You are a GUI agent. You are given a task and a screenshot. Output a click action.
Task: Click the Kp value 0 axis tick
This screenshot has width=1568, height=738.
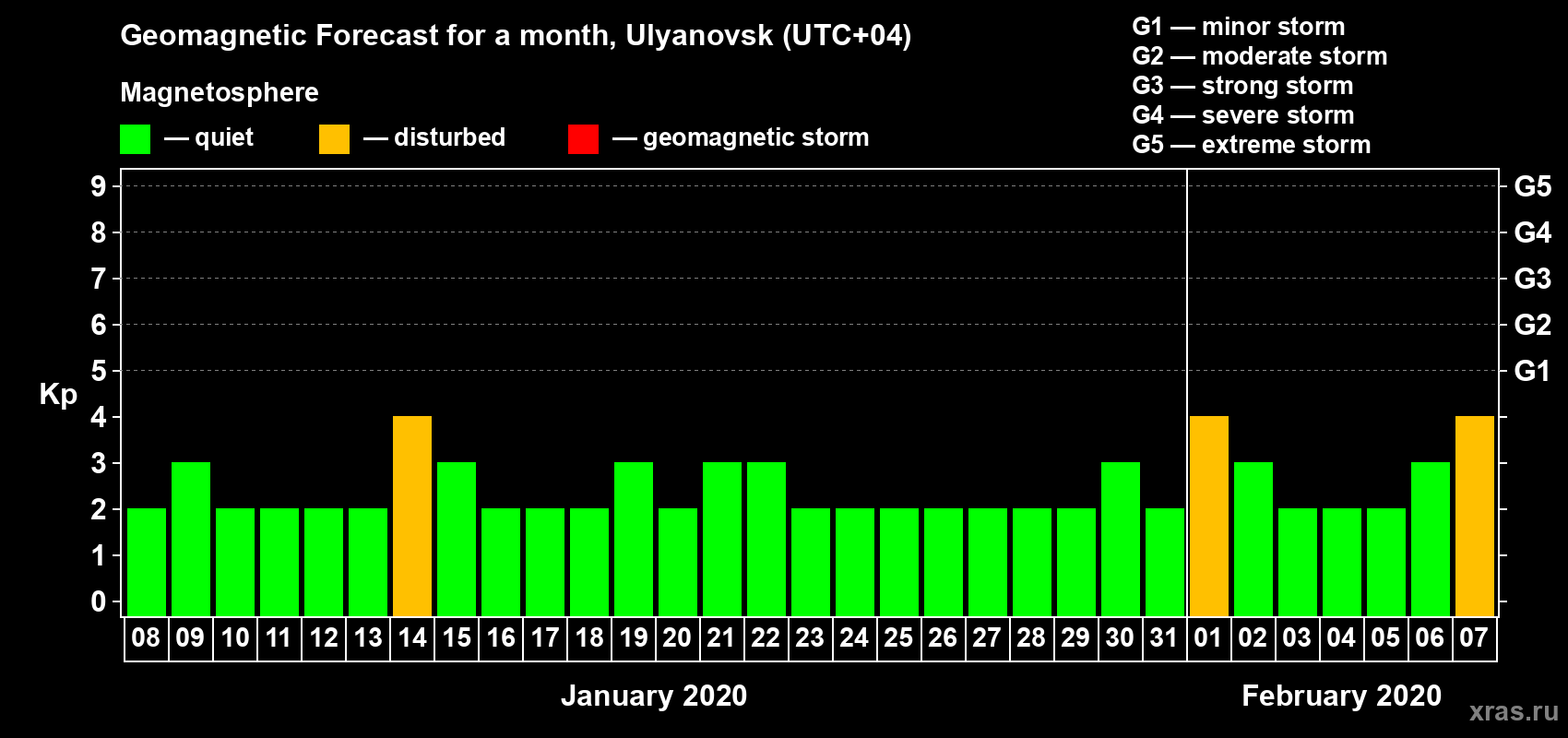pyautogui.click(x=99, y=601)
